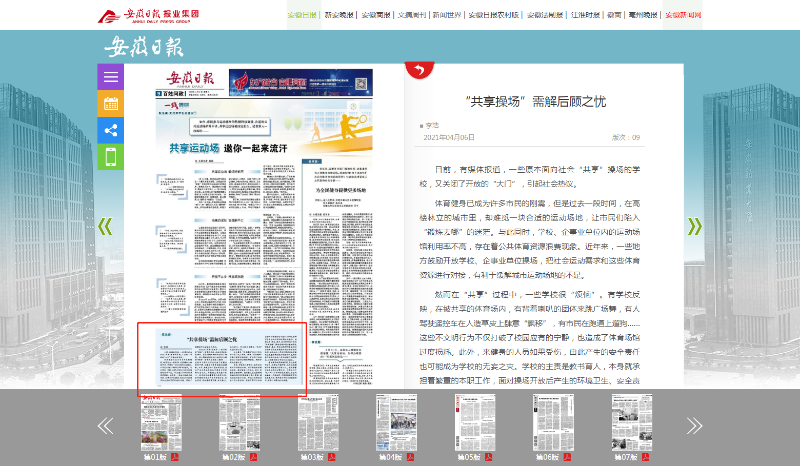Click the 版次：09 label
Viewport: 800px width, 466px height.
[x=626, y=137]
